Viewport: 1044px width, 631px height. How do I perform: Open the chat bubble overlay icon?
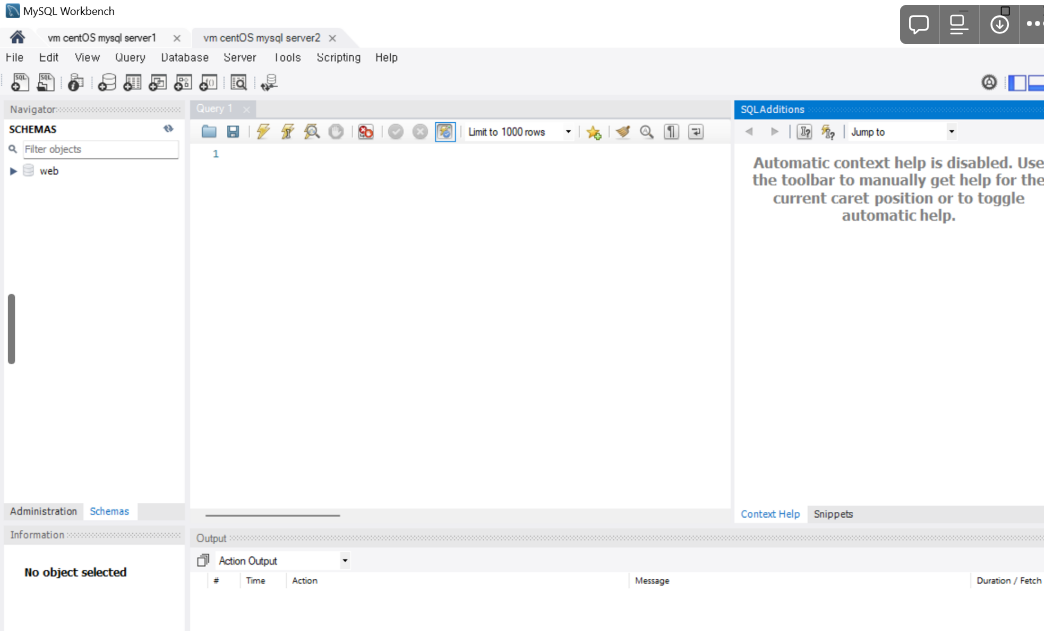click(x=919, y=25)
